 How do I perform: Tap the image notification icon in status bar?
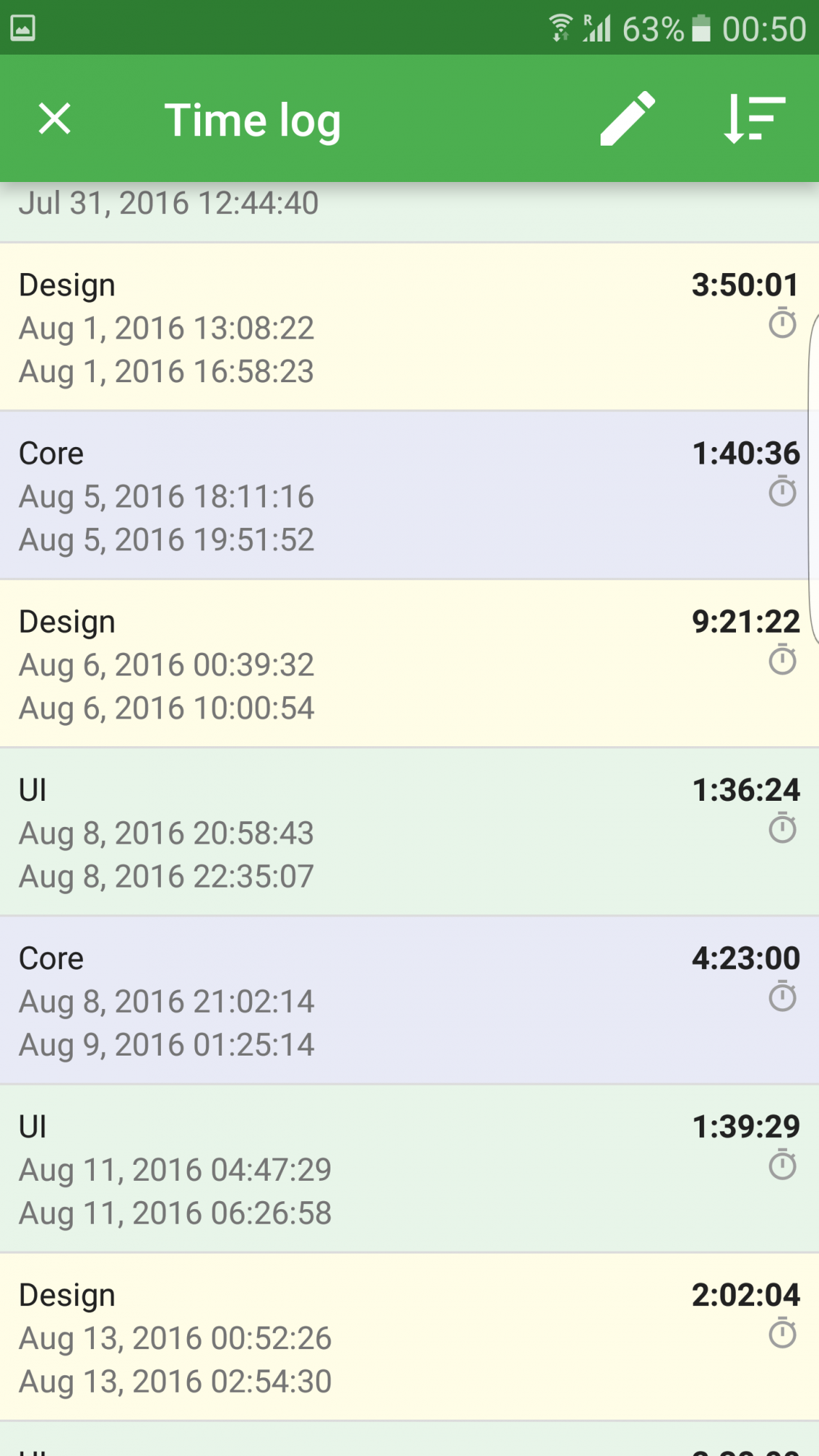tap(23, 28)
